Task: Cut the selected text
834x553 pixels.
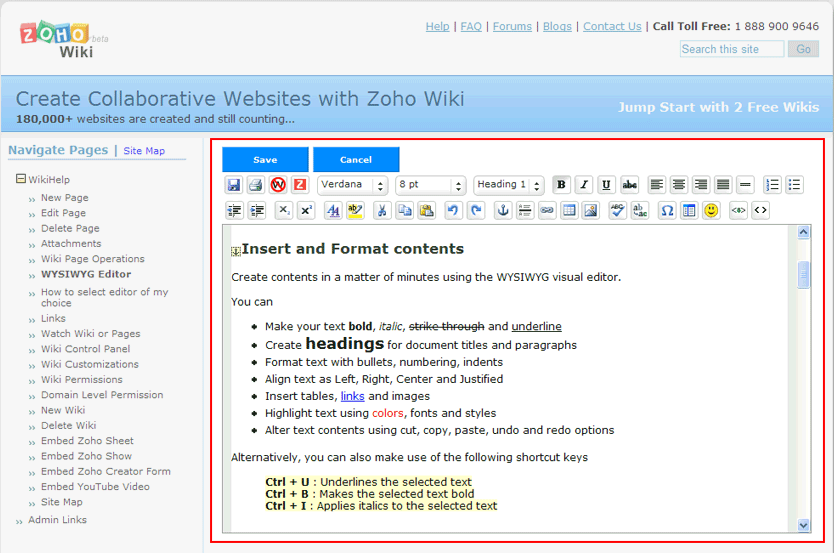Action: 382,211
